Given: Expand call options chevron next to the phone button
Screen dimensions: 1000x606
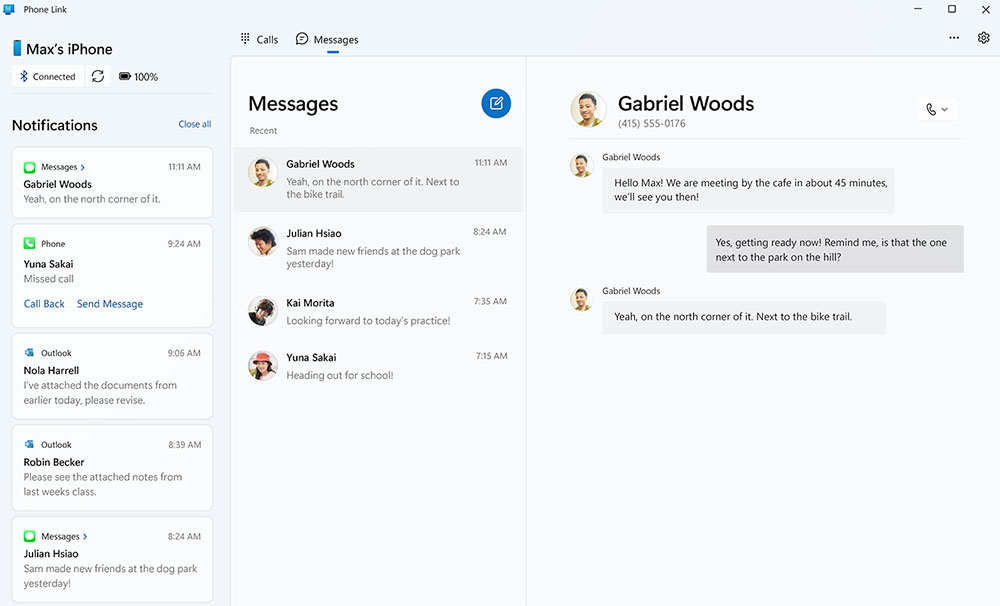Looking at the screenshot, I should point(945,109).
